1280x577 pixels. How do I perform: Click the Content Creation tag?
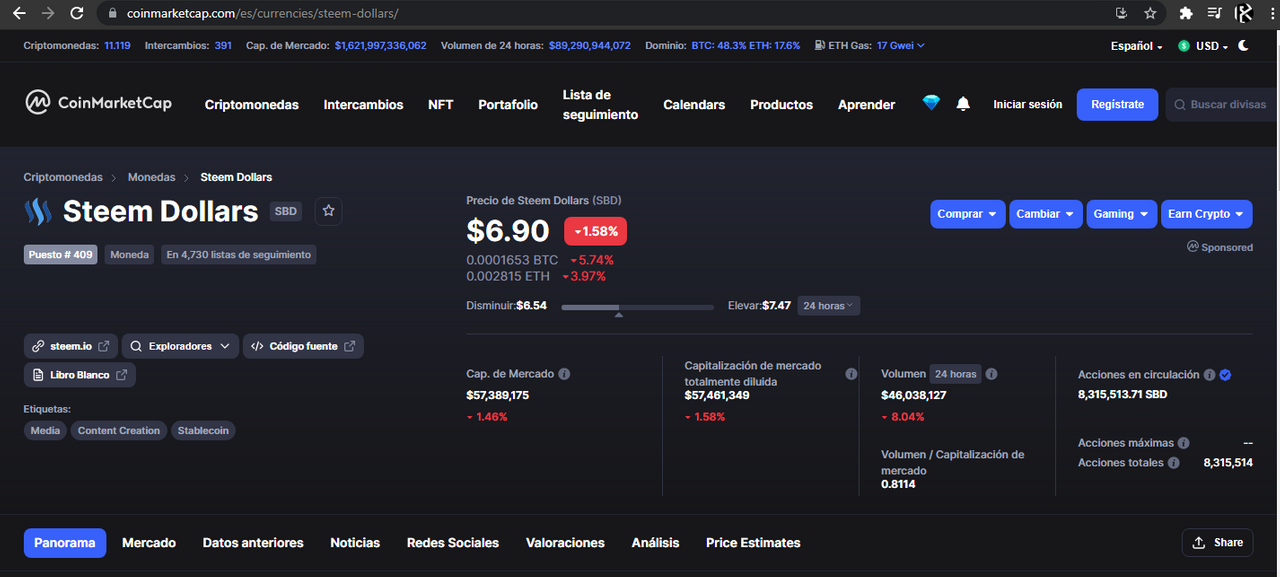tap(119, 431)
